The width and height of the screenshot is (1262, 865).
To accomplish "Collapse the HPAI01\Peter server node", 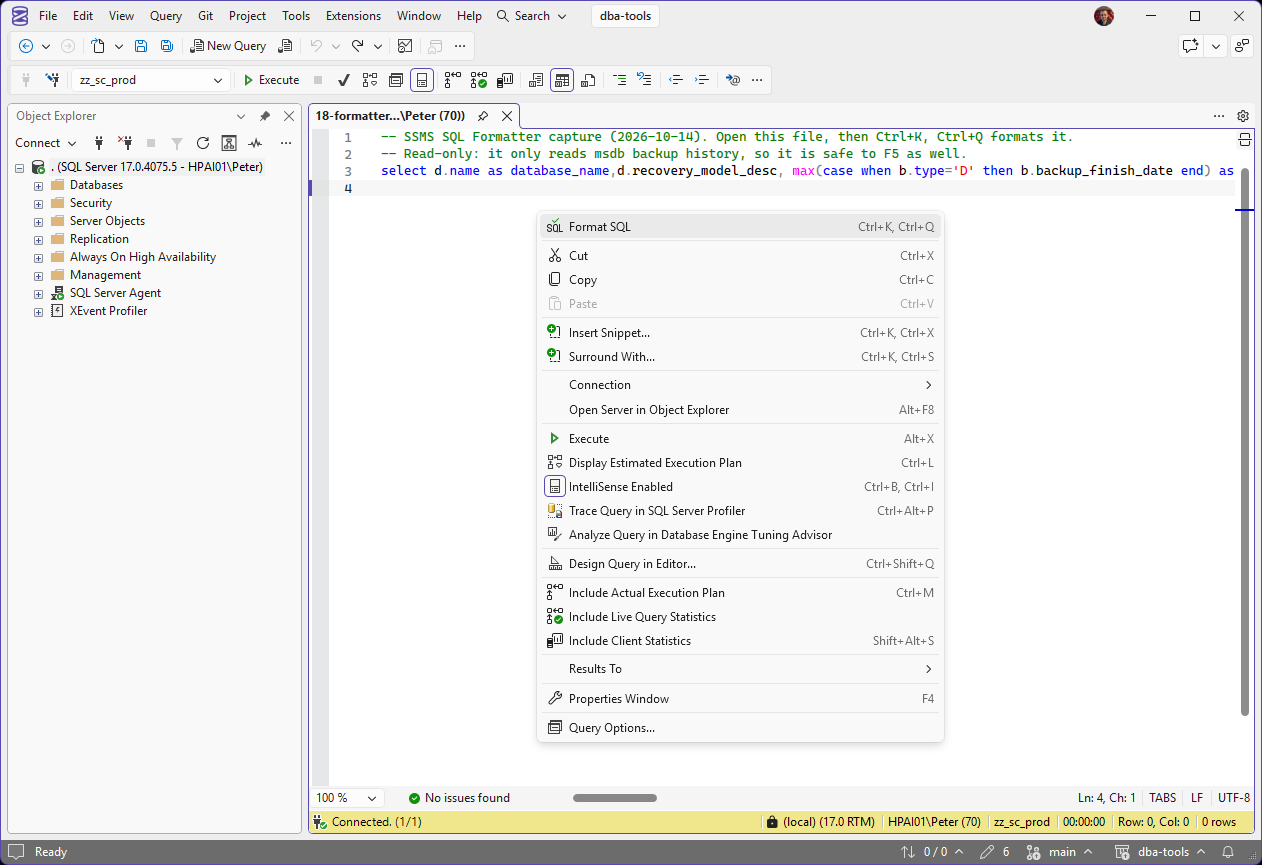I will tap(19, 167).
